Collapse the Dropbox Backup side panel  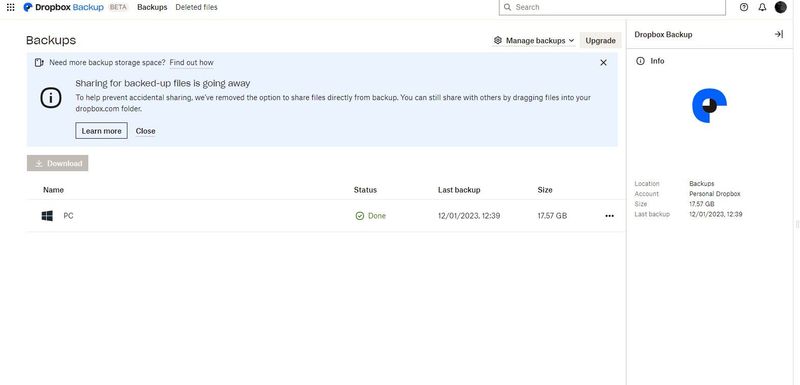779,34
